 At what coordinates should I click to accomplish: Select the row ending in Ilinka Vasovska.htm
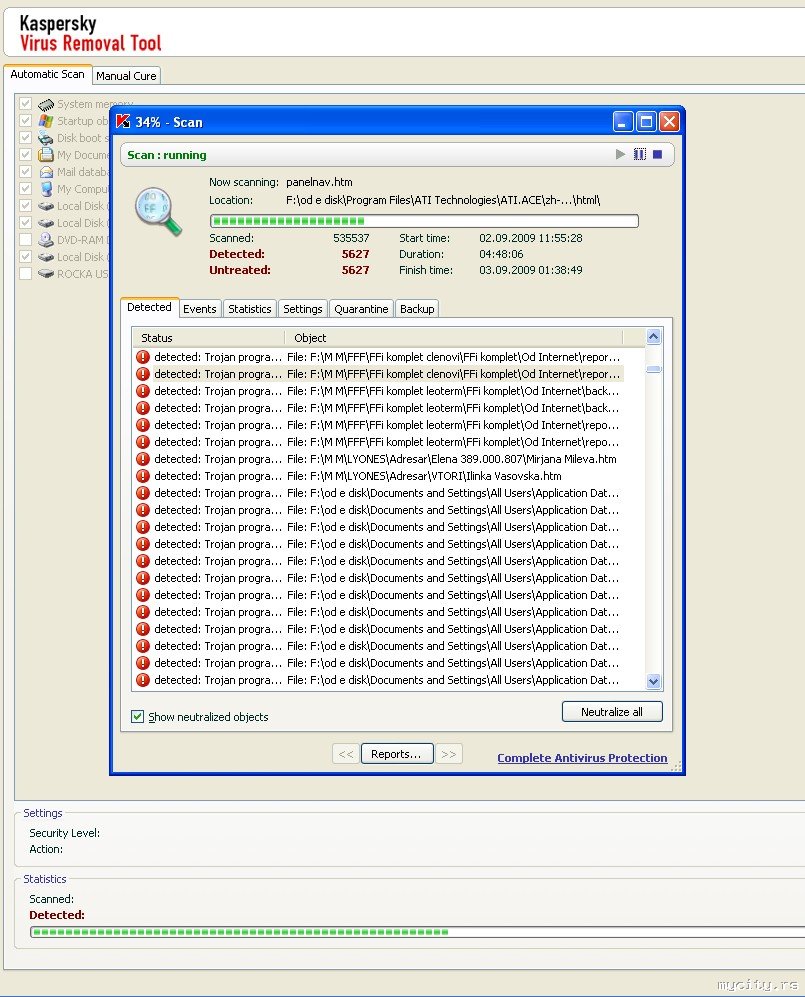(x=378, y=476)
